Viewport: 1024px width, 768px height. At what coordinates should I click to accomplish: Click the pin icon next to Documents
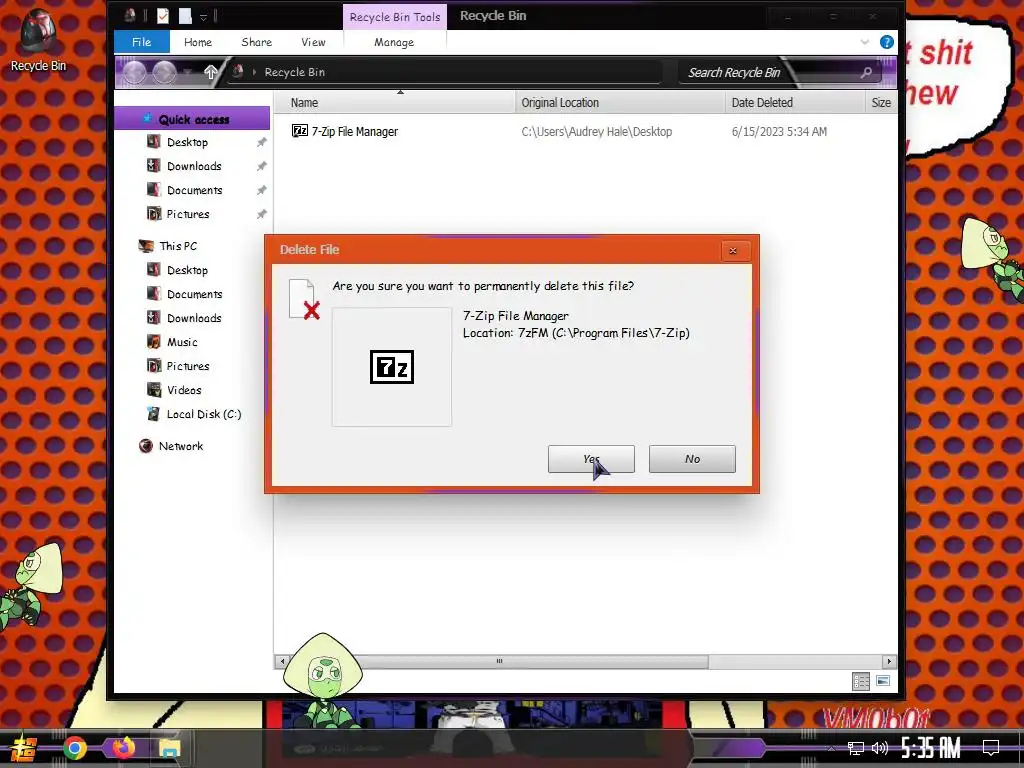pyautogui.click(x=261, y=191)
